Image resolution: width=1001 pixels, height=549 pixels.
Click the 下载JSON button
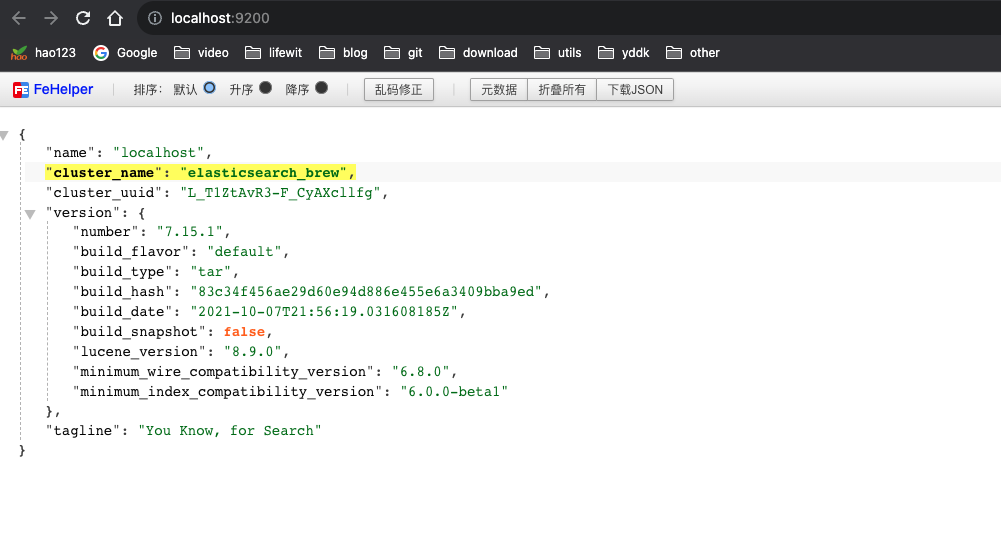pyautogui.click(x=635, y=89)
